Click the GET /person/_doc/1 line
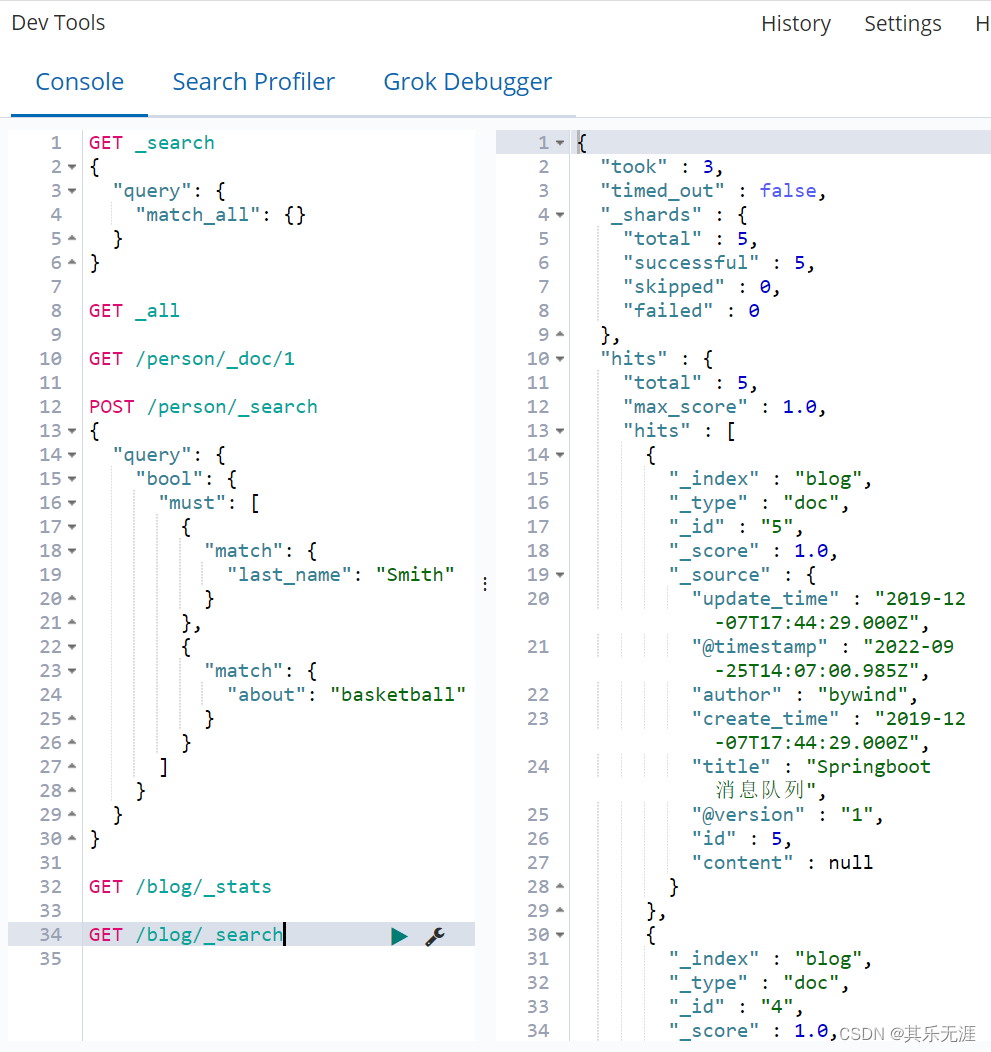The width and height of the screenshot is (991, 1052). (192, 359)
